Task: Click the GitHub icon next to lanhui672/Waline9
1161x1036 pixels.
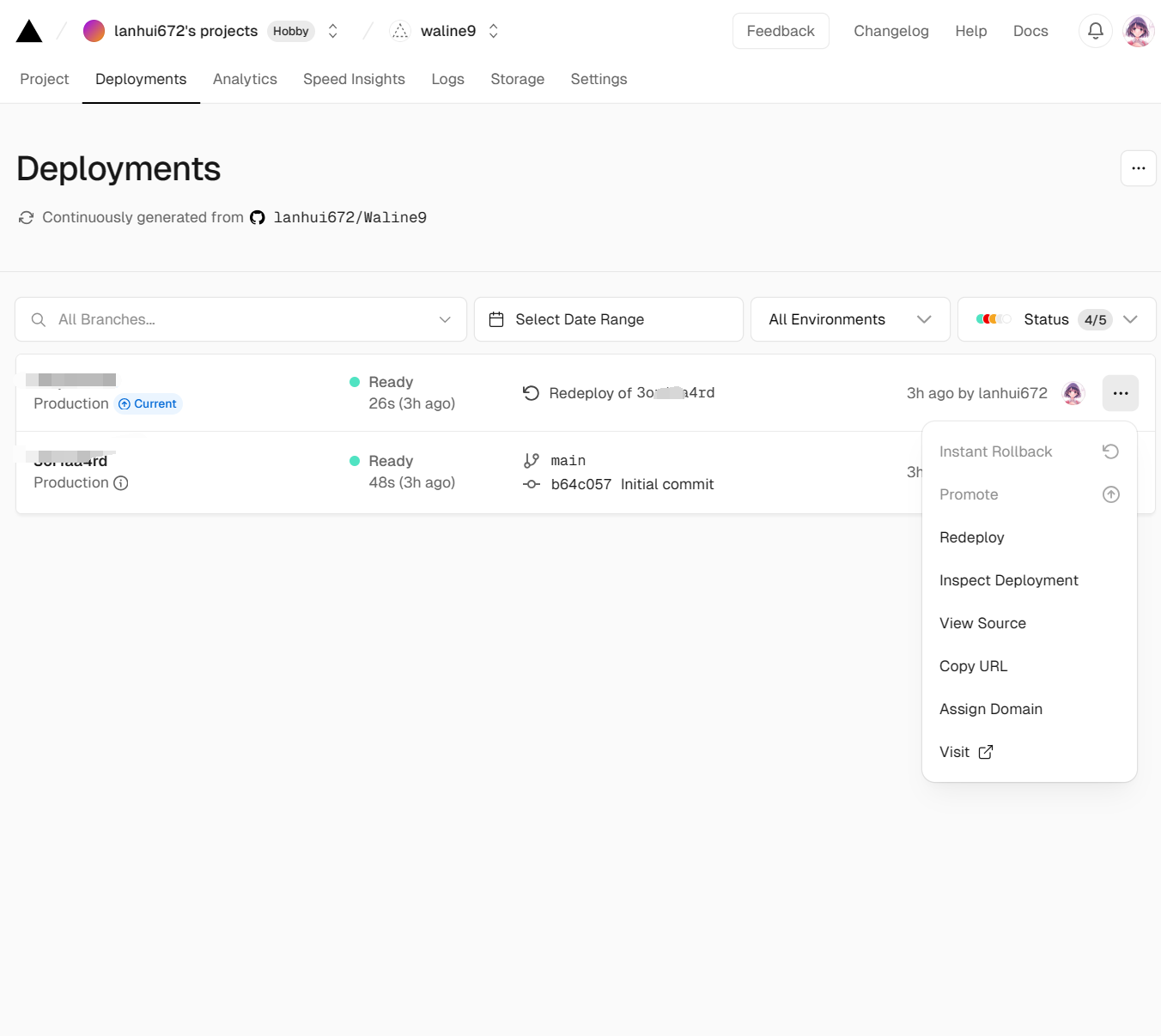Action: (x=258, y=218)
